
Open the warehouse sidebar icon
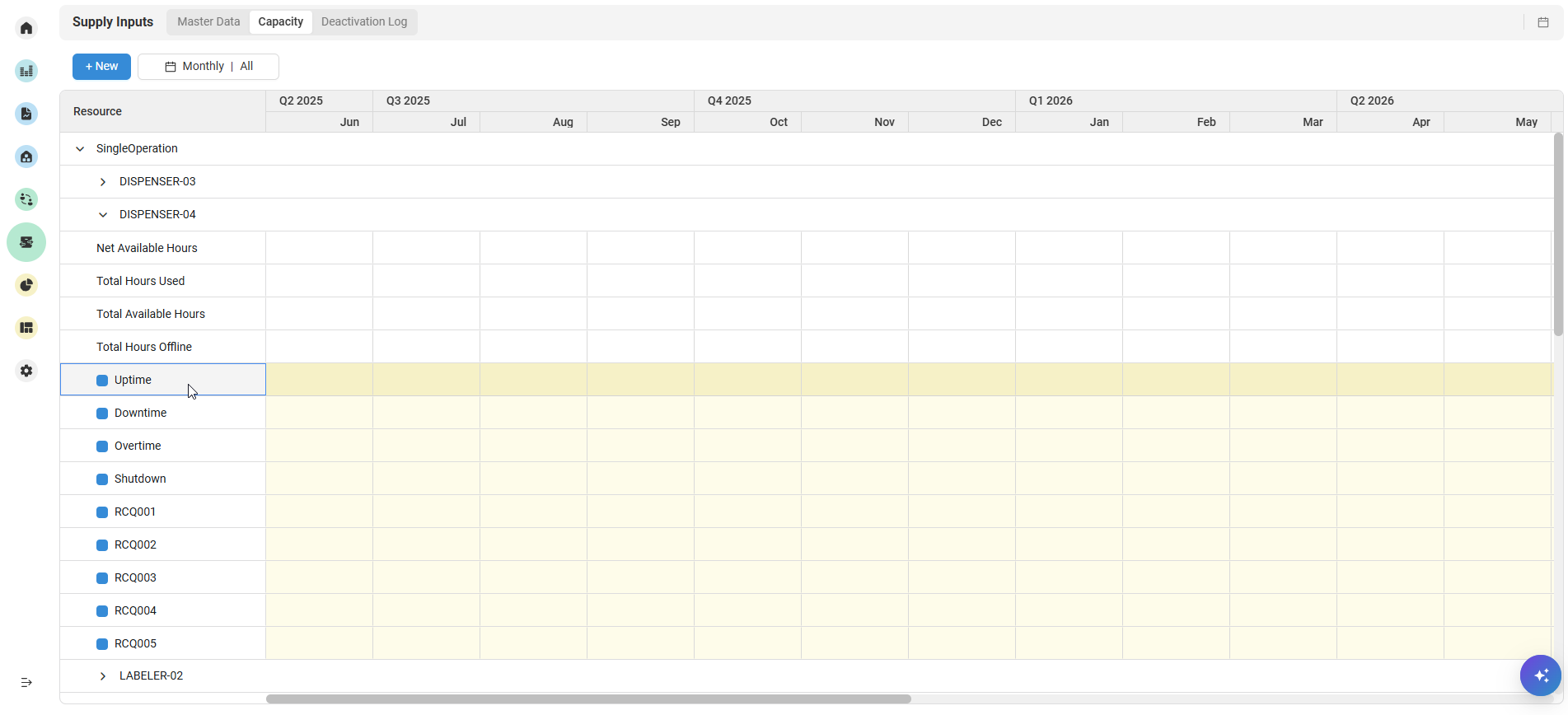tap(26, 157)
